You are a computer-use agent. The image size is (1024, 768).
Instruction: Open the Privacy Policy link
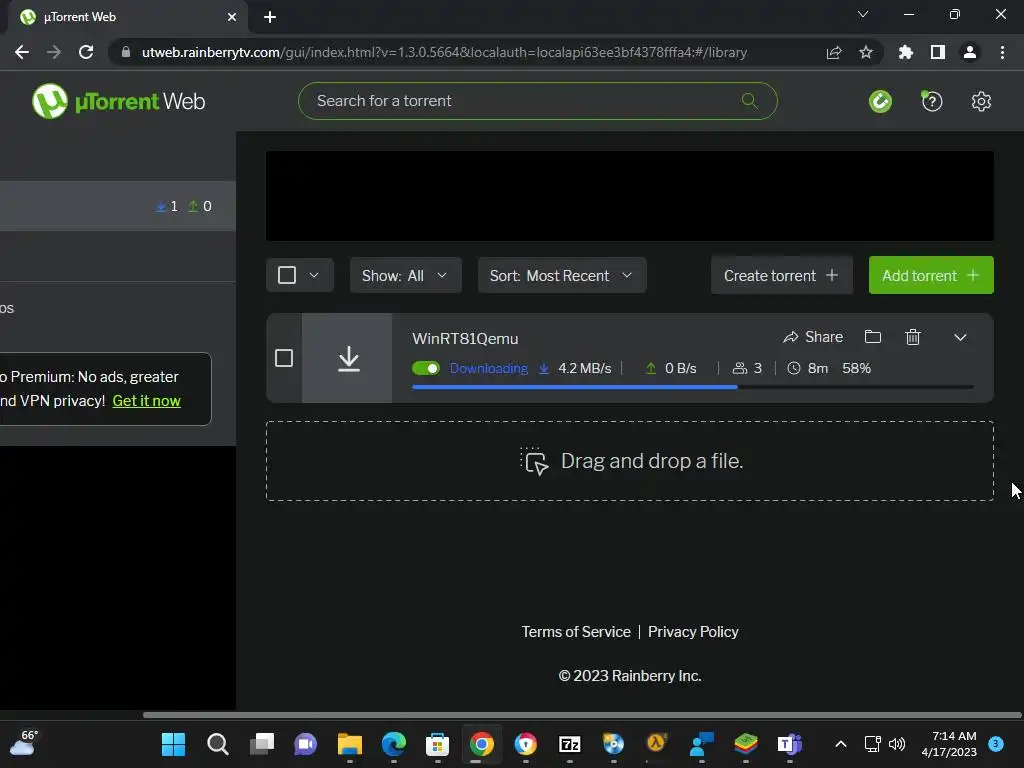(x=693, y=632)
